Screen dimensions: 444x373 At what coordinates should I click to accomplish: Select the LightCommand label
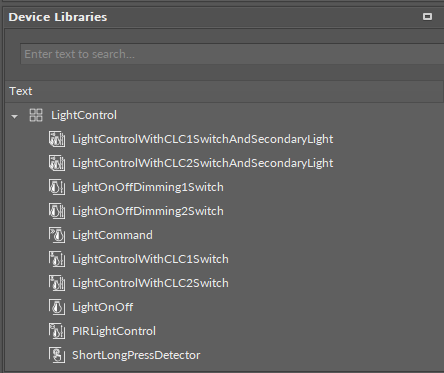pos(112,235)
